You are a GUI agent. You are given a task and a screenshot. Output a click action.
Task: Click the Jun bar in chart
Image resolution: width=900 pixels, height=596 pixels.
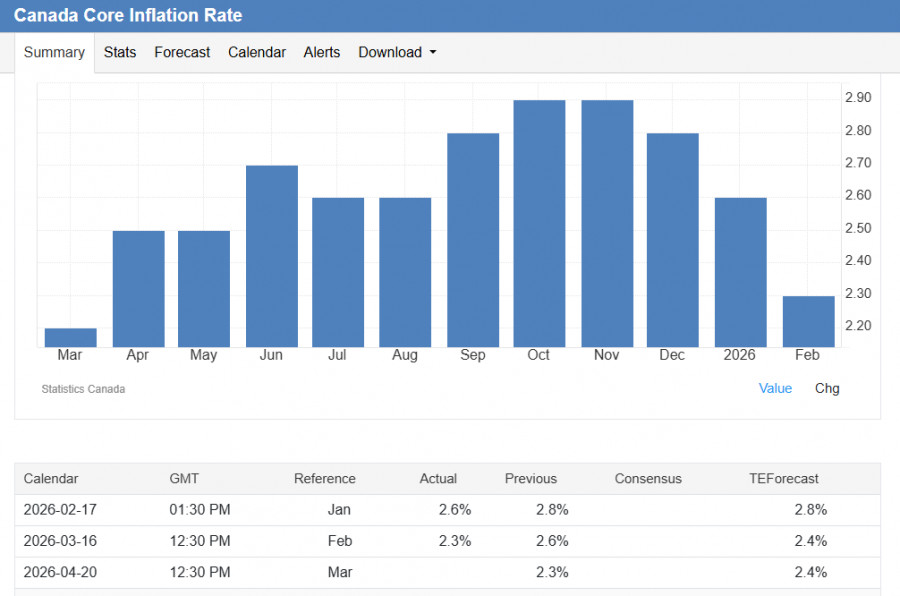[x=272, y=256]
